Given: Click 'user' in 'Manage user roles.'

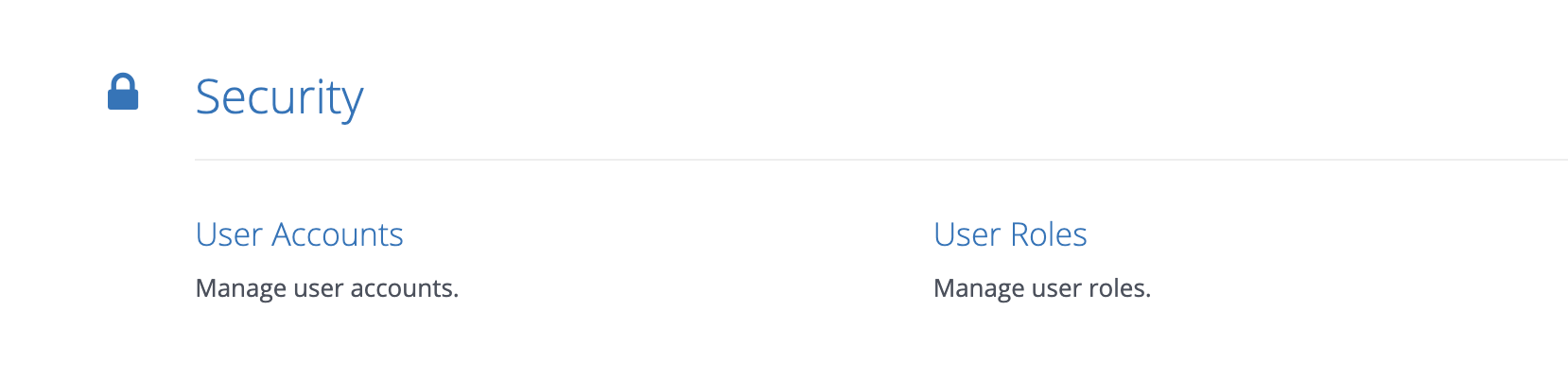Looking at the screenshot, I should 1056,288.
